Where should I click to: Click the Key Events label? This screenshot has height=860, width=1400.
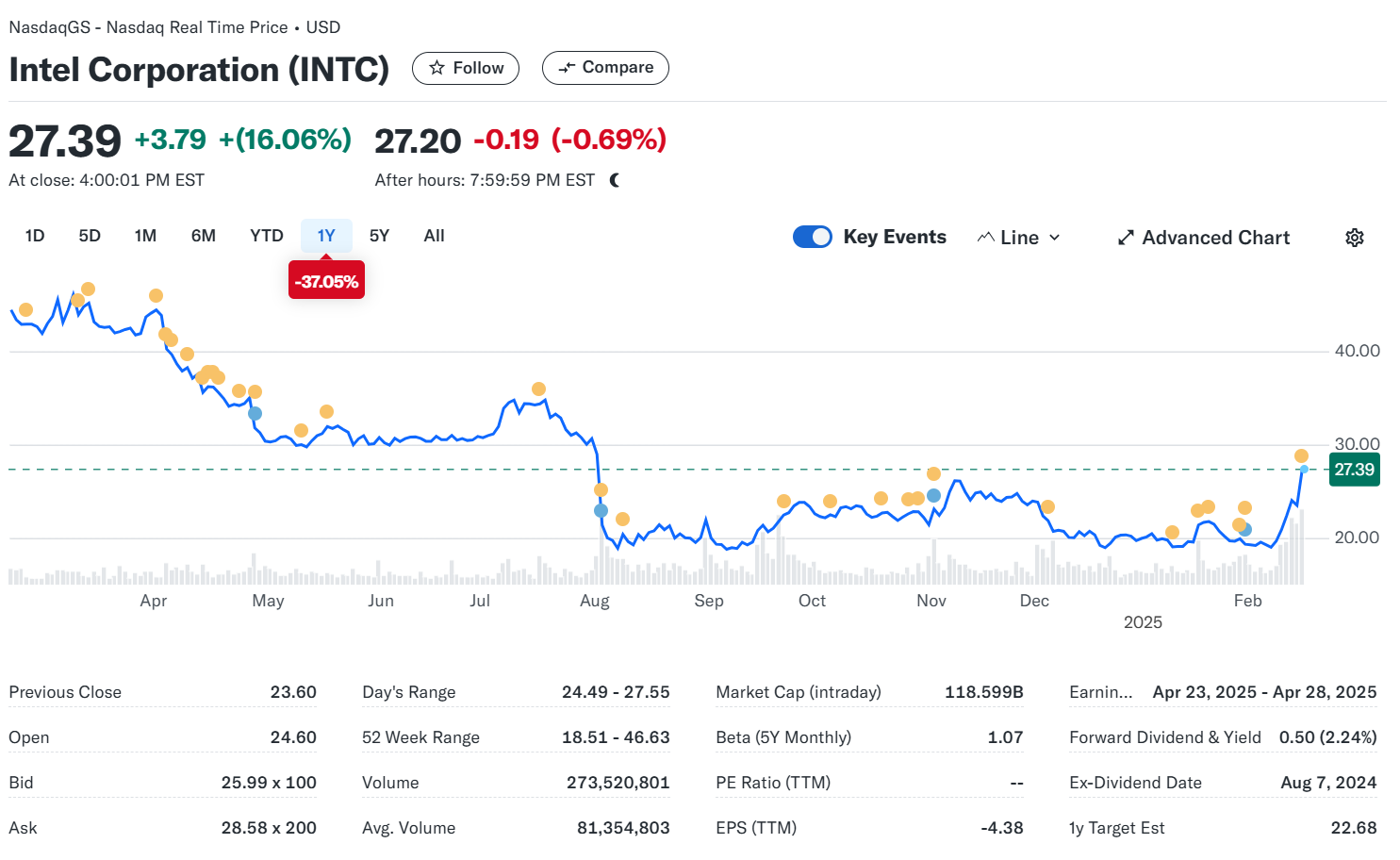pyautogui.click(x=895, y=237)
